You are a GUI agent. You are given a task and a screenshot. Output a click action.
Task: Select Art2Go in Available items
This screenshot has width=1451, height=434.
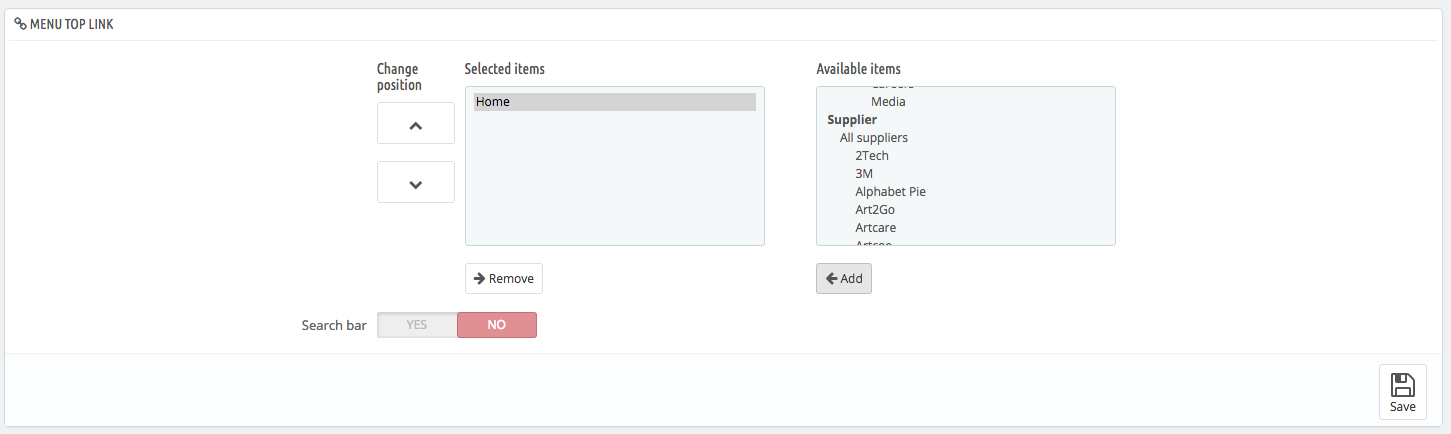[x=875, y=210]
